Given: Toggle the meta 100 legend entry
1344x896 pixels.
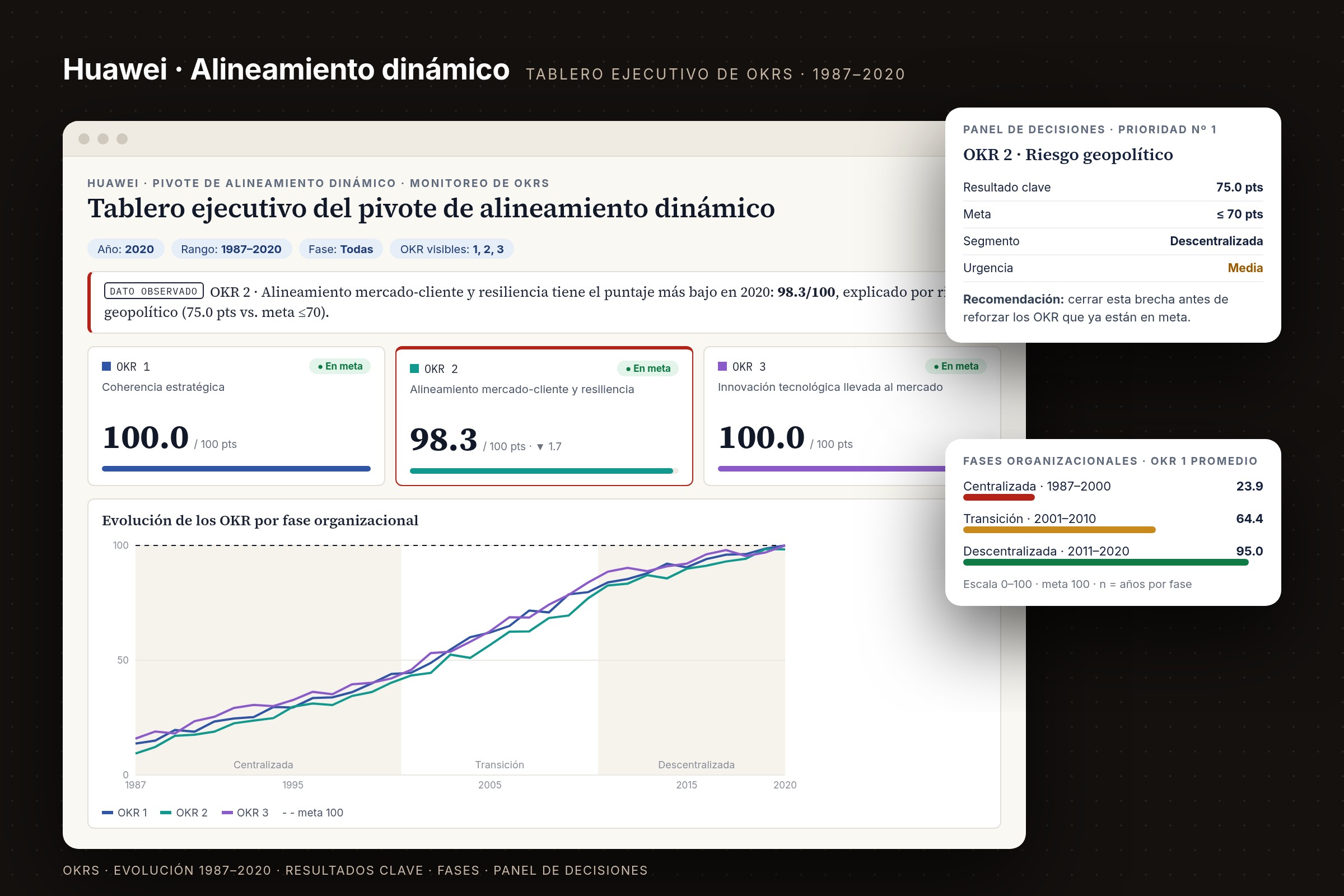Looking at the screenshot, I should click(312, 813).
